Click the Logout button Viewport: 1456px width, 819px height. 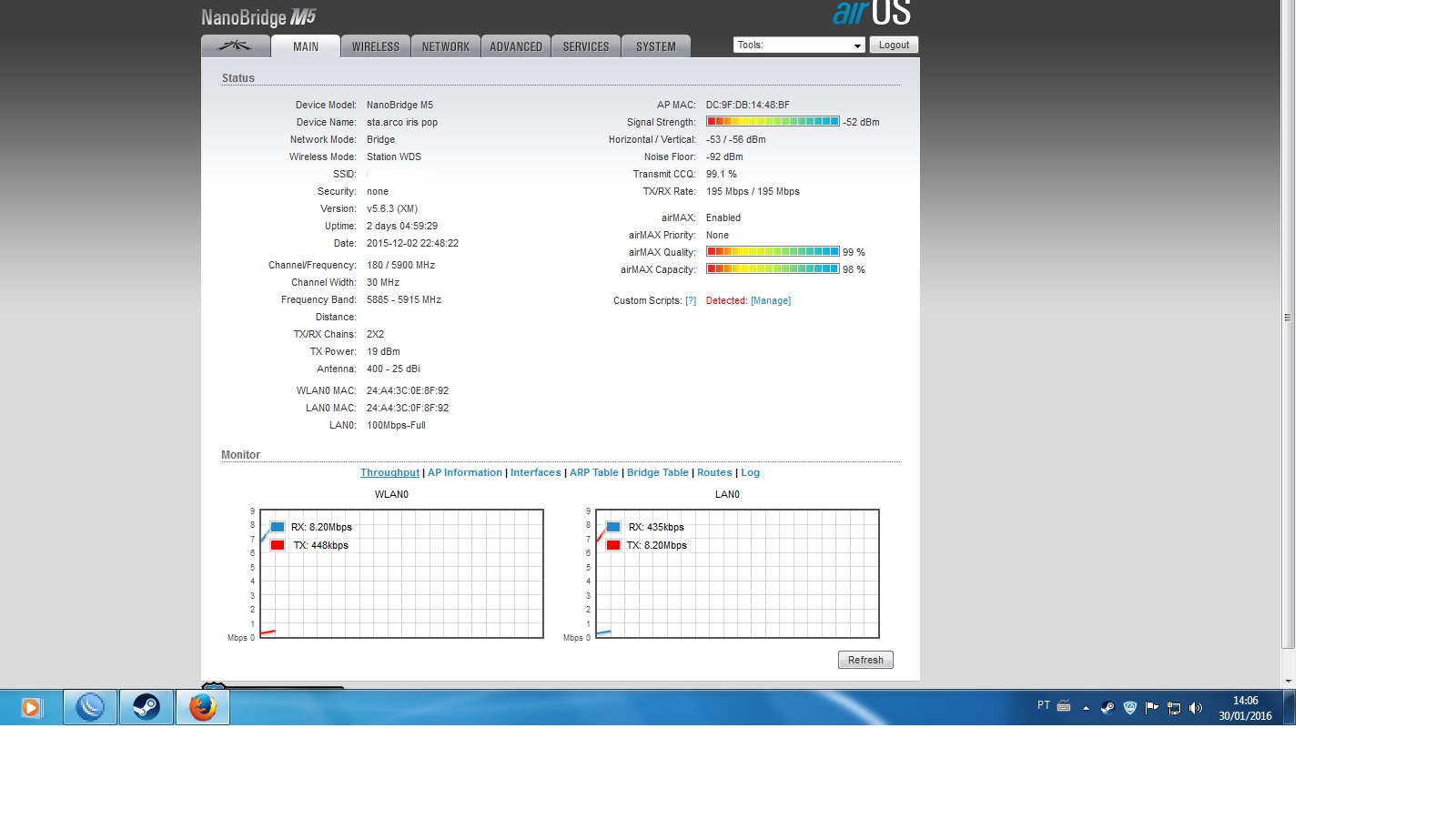pyautogui.click(x=894, y=45)
